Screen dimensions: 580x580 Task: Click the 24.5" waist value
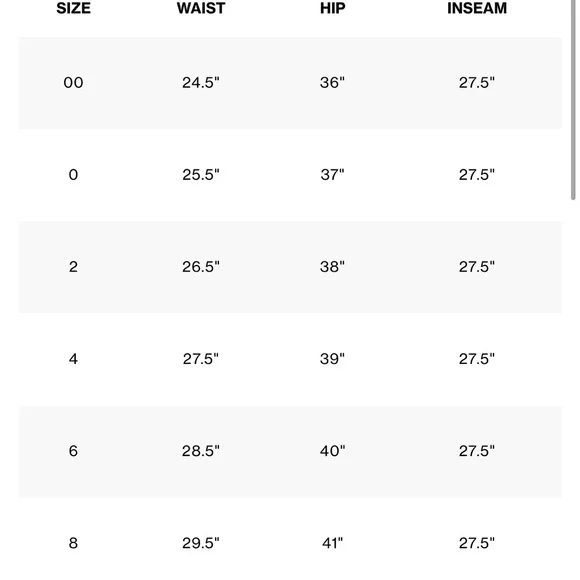point(201,82)
